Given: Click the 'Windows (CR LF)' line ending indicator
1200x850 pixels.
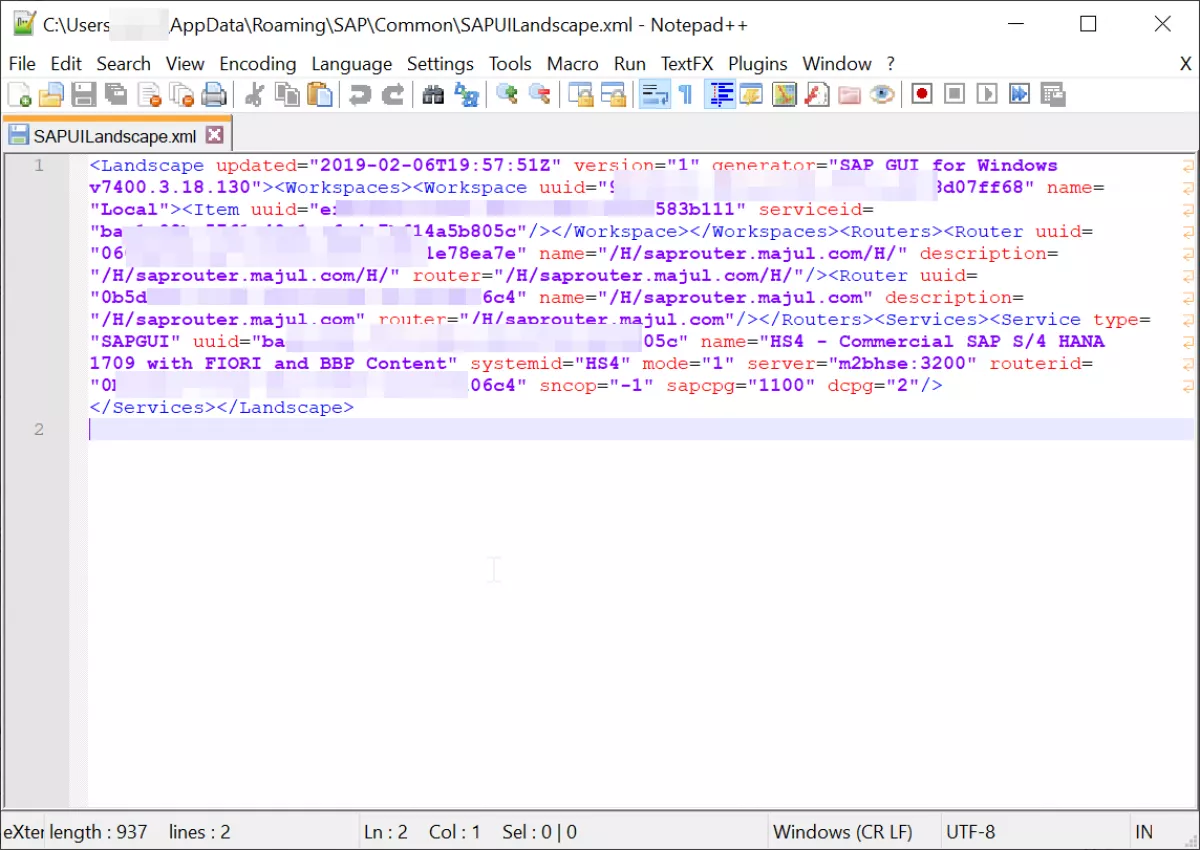Looking at the screenshot, I should 843,832.
